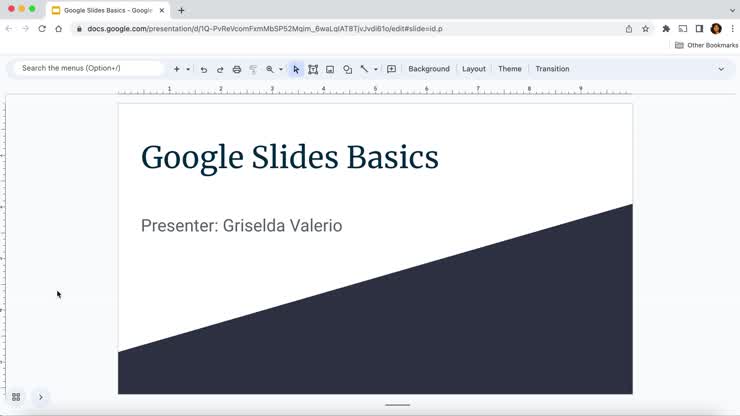
Task: Click the new slide plus button
Action: pos(177,69)
